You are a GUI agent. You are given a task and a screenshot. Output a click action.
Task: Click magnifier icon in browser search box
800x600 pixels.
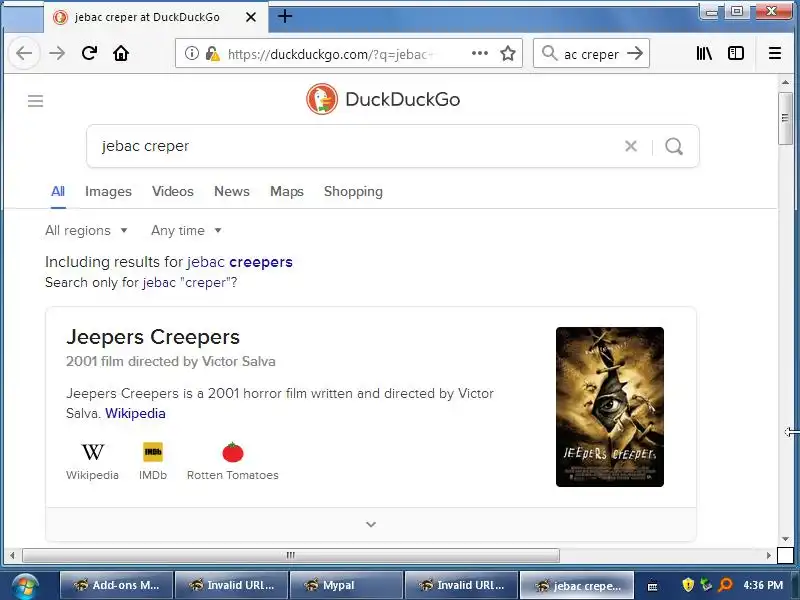tap(549, 53)
